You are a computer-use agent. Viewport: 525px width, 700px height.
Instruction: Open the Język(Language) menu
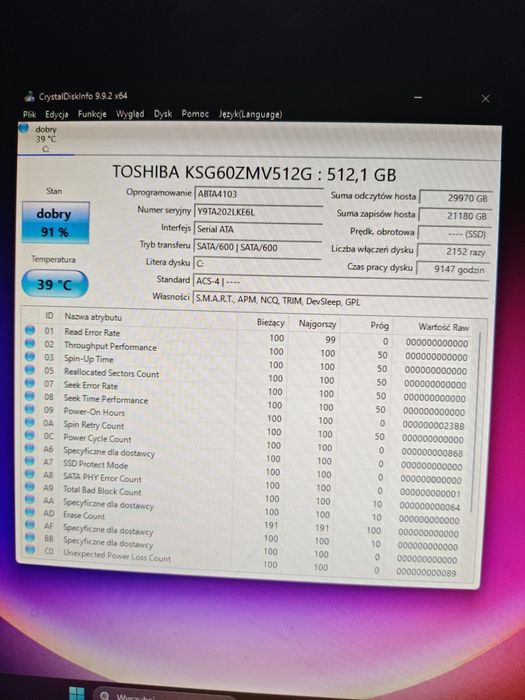click(x=250, y=114)
